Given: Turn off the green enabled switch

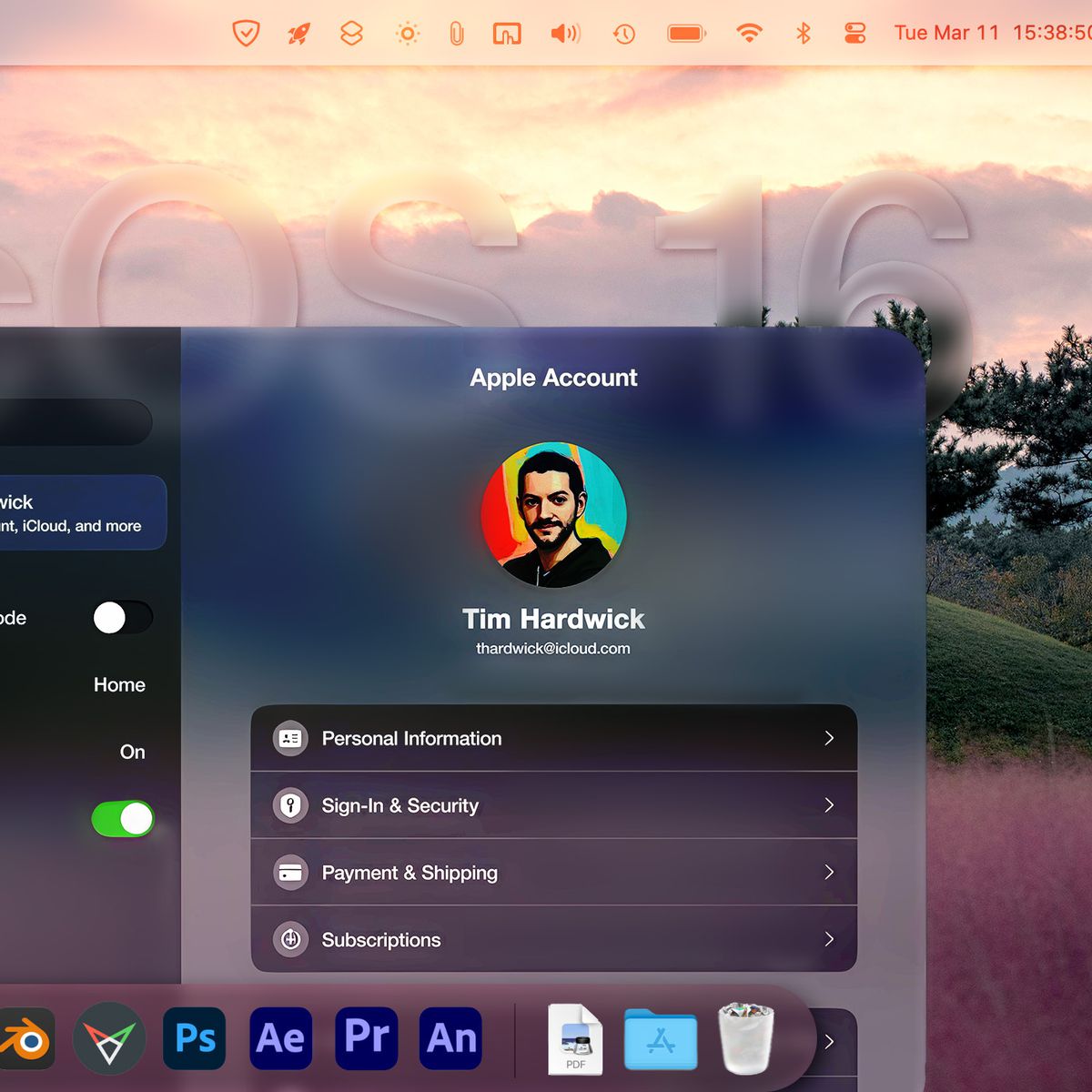Looking at the screenshot, I should (123, 819).
